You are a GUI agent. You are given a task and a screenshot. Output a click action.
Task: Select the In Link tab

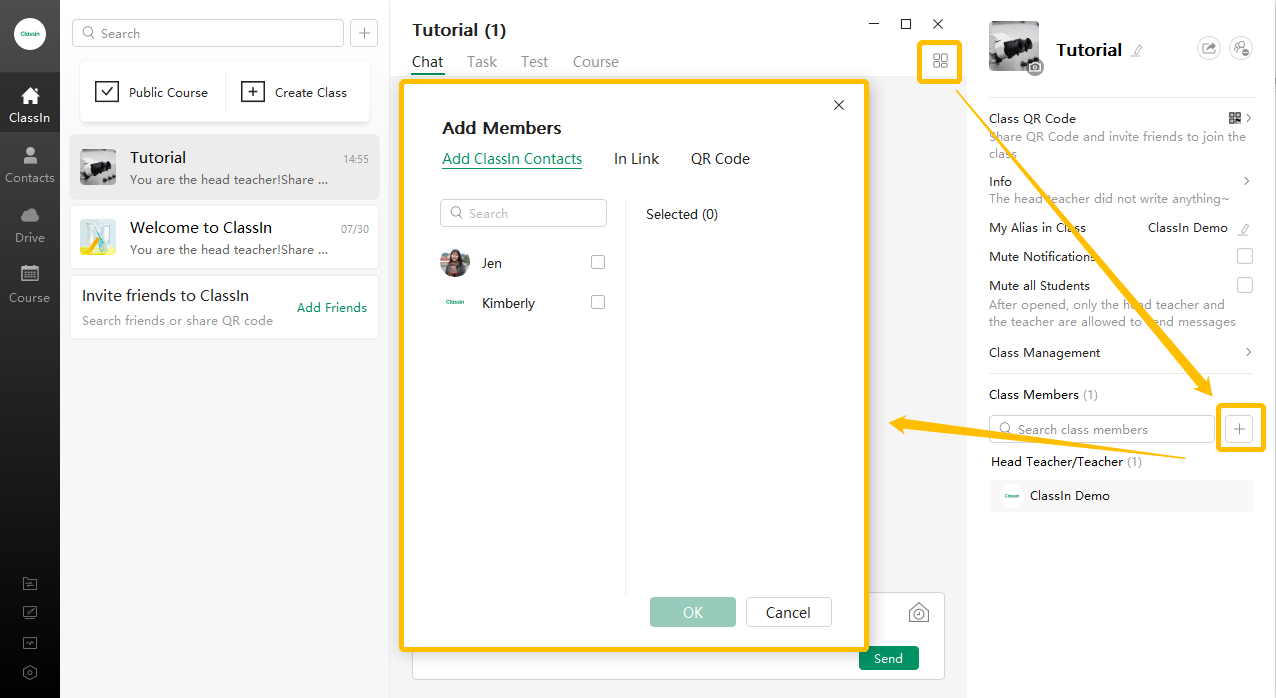[x=637, y=159]
